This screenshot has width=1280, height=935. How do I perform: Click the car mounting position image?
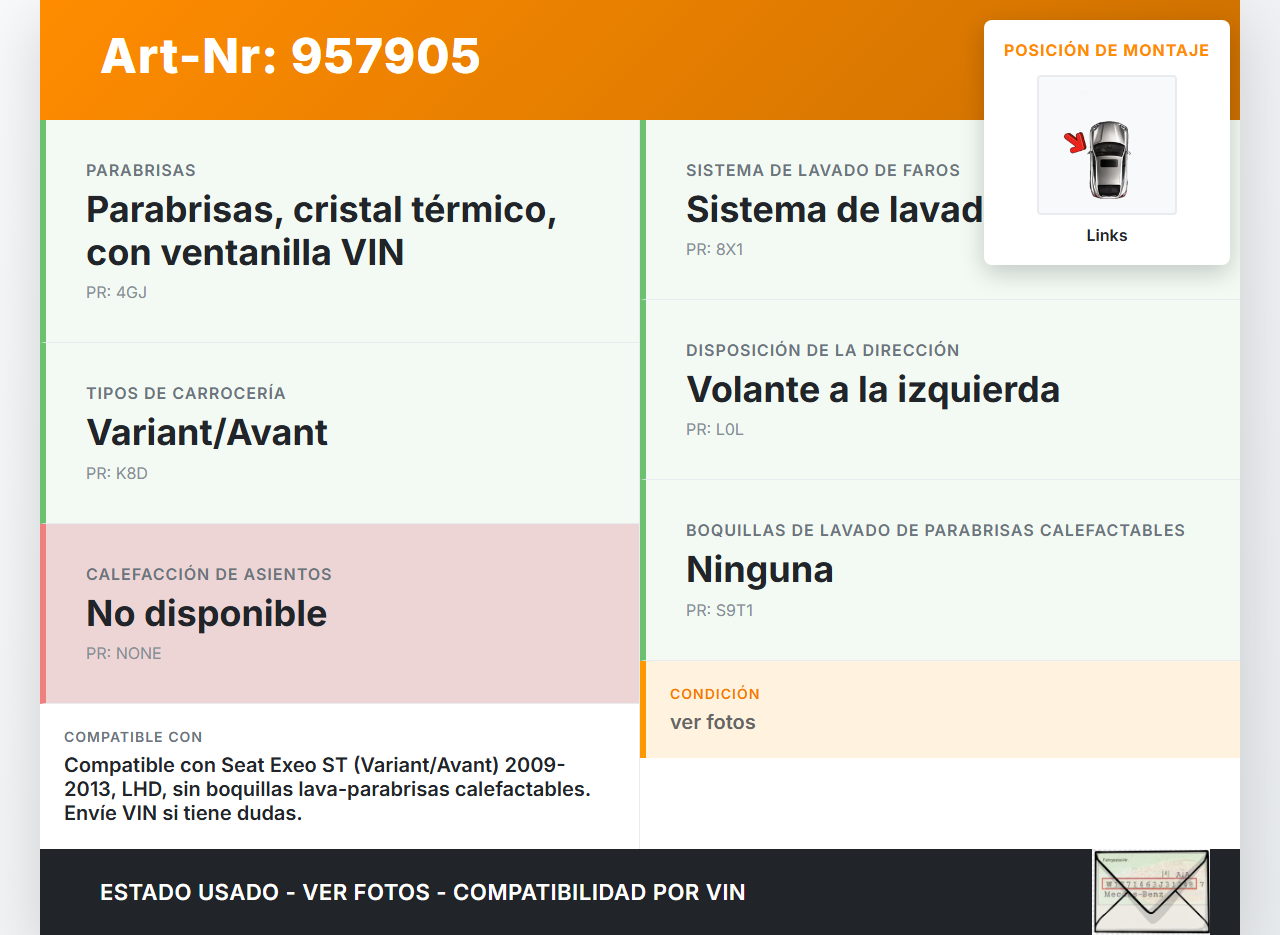coord(1107,145)
